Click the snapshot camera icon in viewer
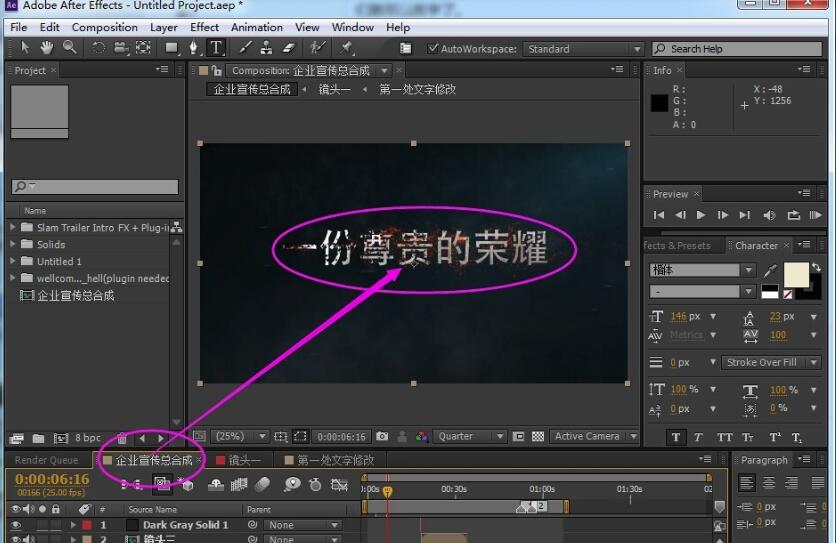 click(382, 436)
